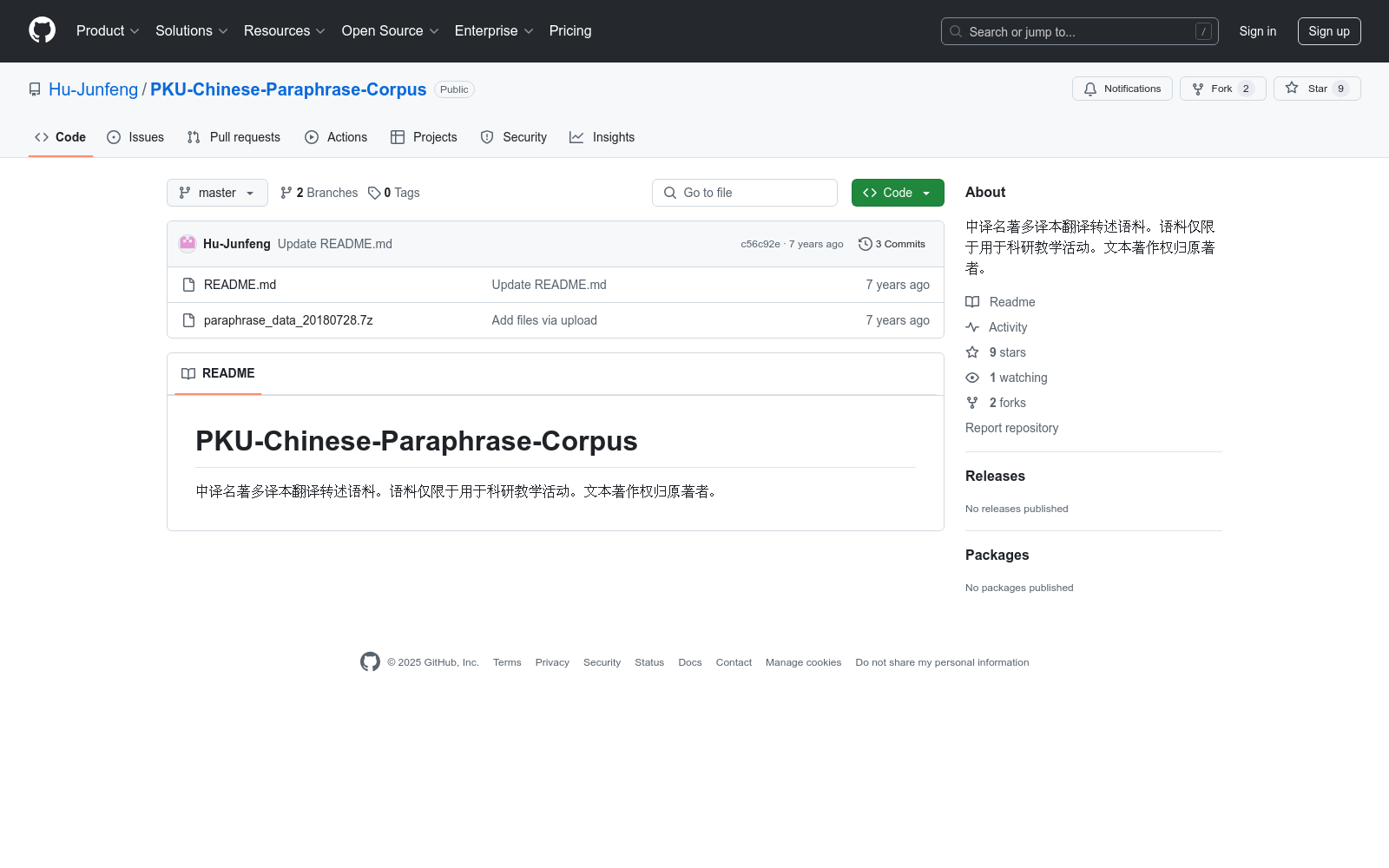The height and width of the screenshot is (868, 1389).
Task: Open the README.md file
Action: tap(240, 285)
